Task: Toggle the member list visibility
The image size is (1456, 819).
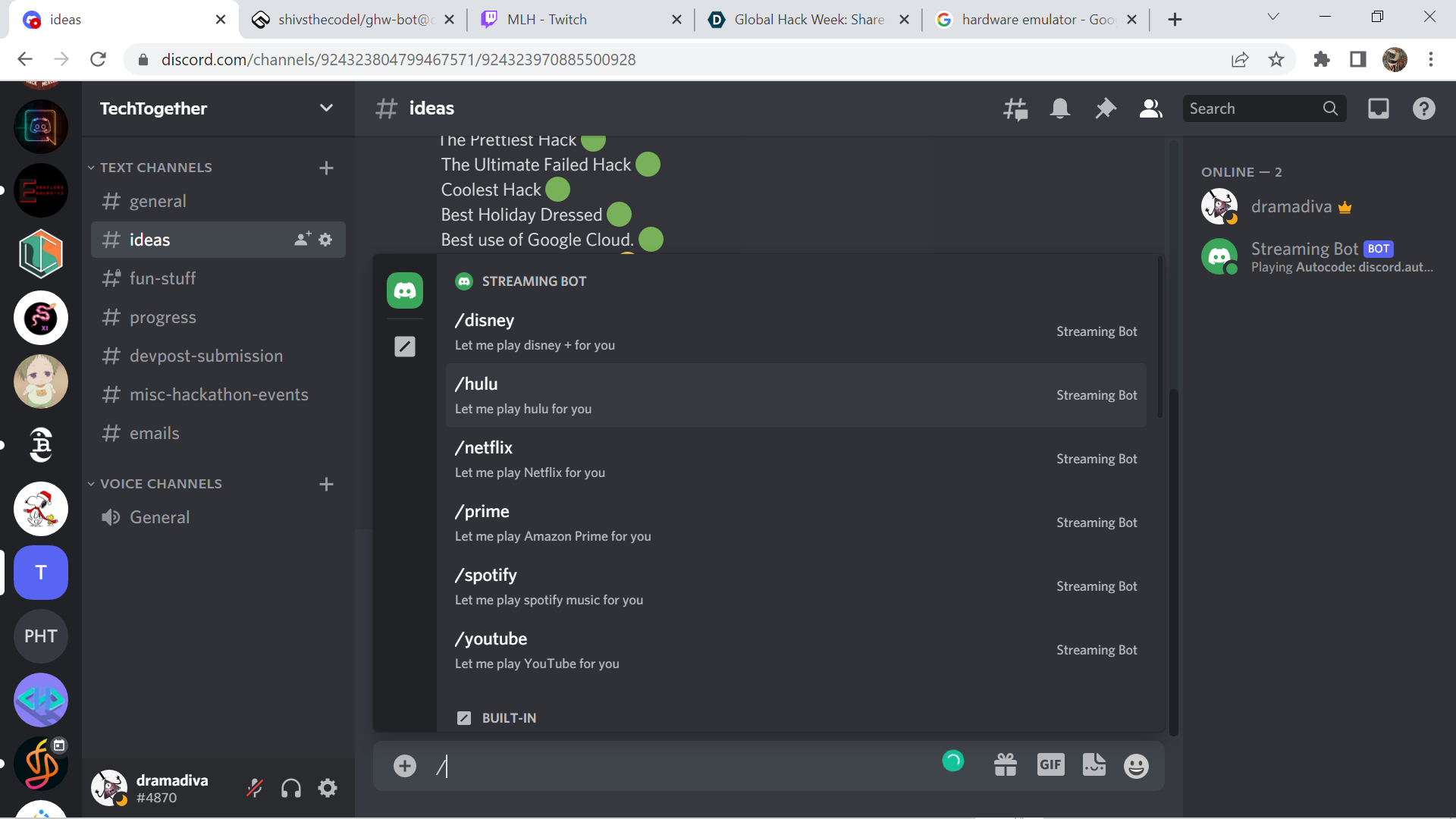Action: (1150, 109)
